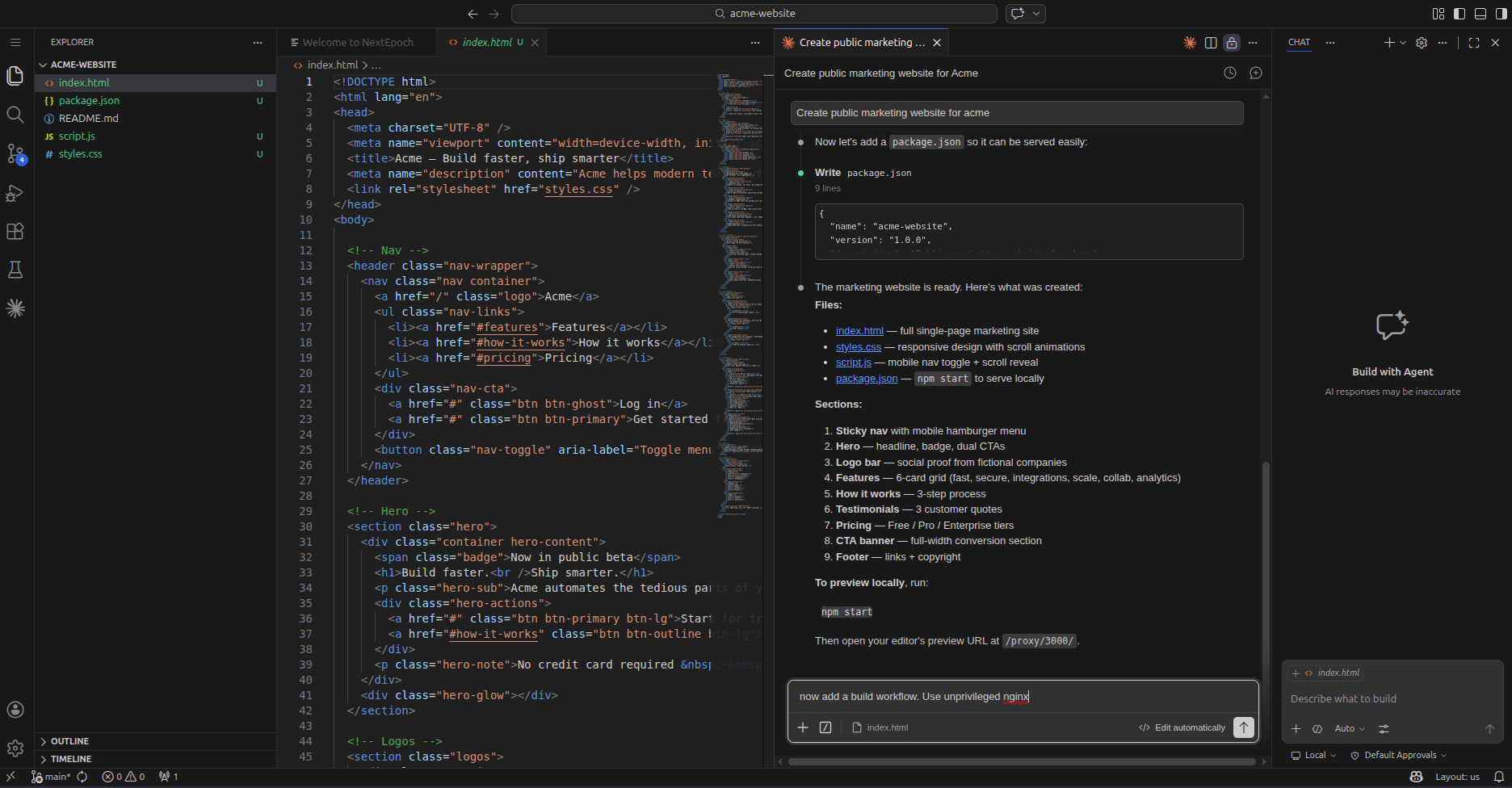Toggle the editor lock group button

(1232, 43)
